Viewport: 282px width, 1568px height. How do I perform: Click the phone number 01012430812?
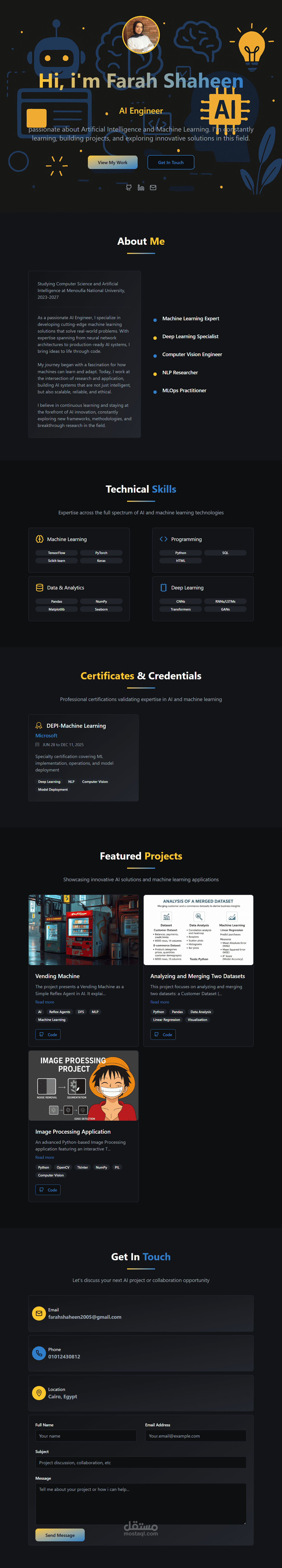pyautogui.click(x=64, y=1357)
